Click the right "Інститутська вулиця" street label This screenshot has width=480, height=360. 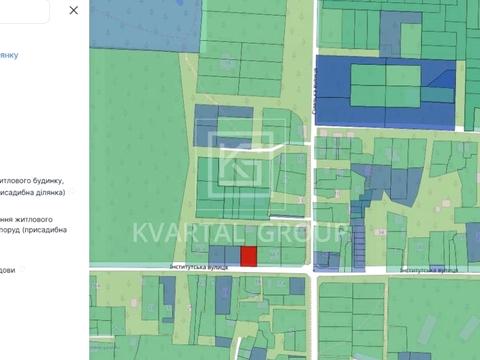(x=429, y=270)
